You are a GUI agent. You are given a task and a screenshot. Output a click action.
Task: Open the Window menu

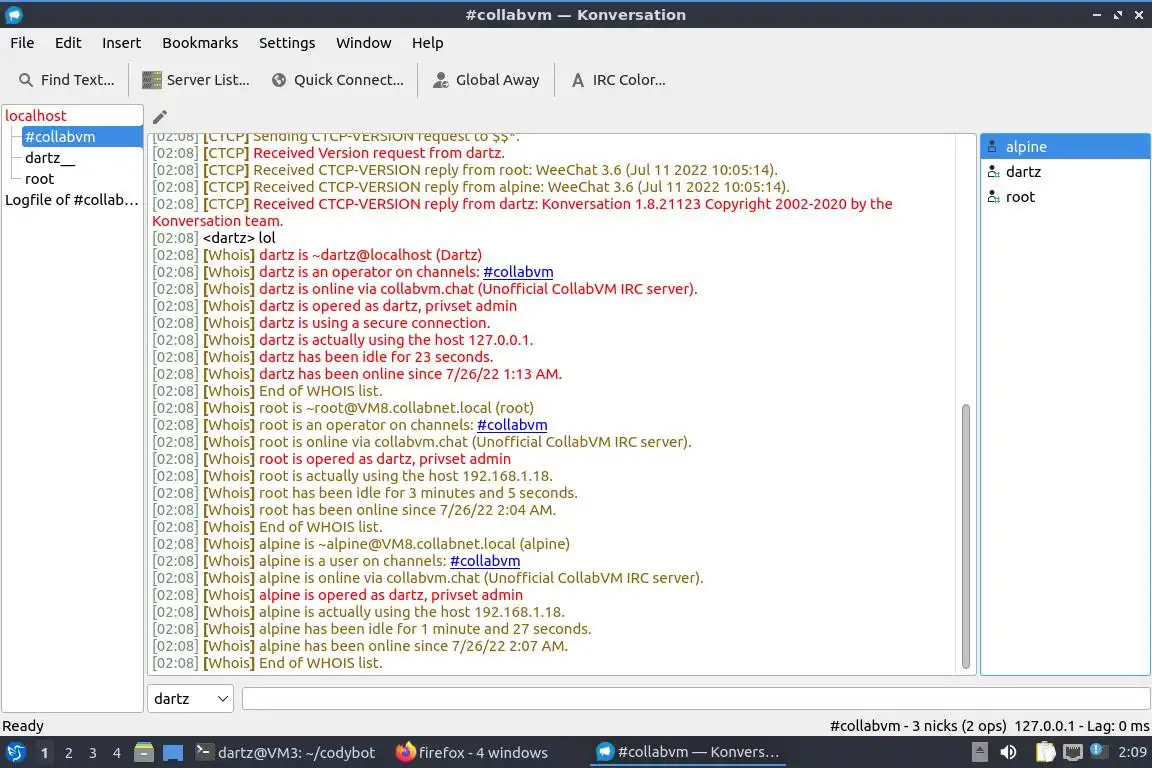(x=363, y=43)
